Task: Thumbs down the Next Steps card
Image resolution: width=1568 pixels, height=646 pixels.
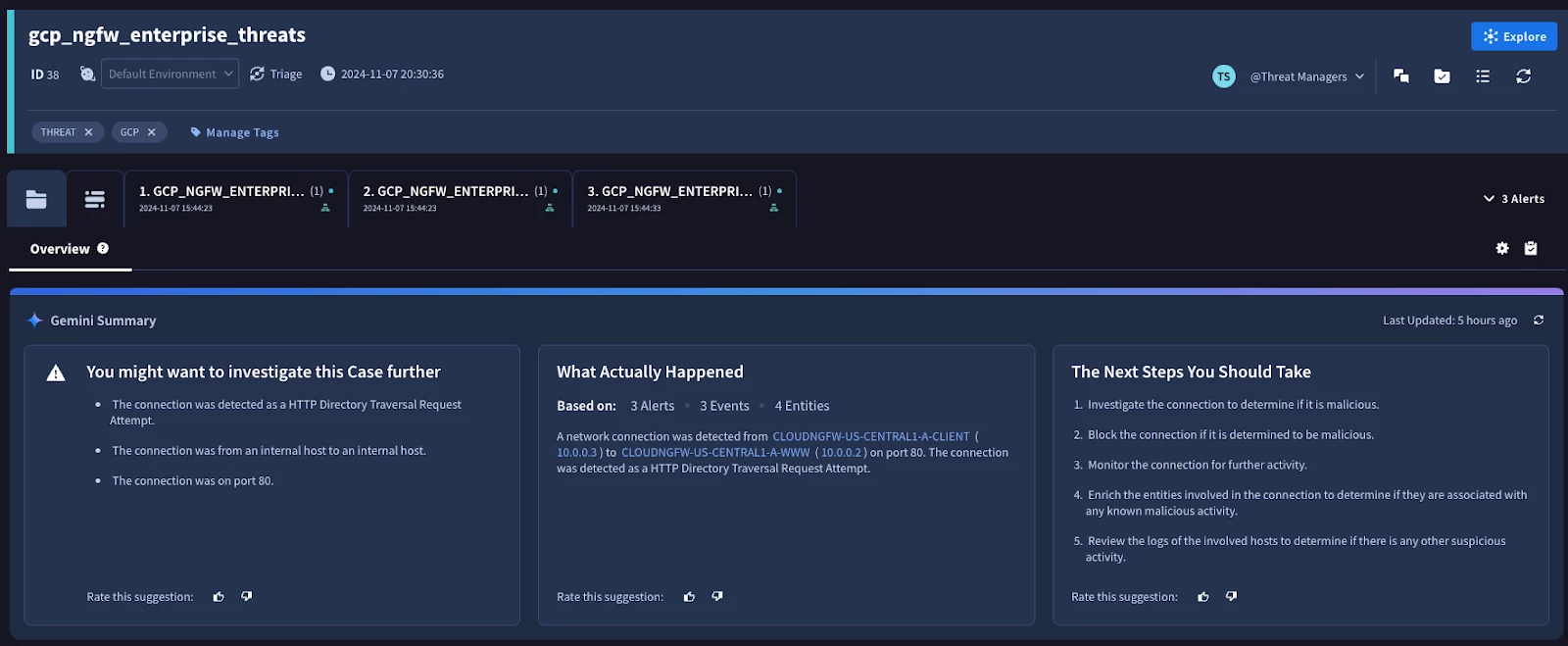Action: (1232, 596)
